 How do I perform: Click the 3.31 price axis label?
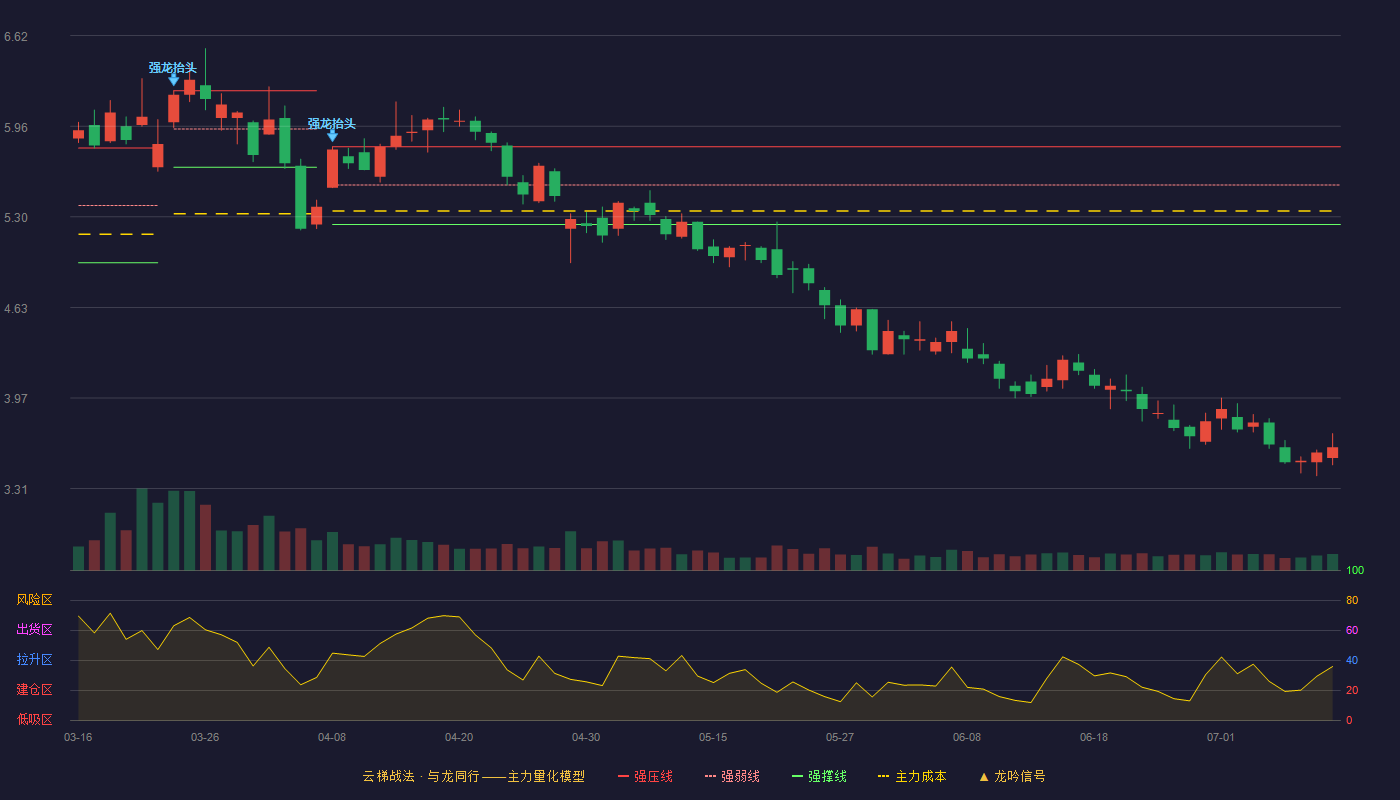pos(16,490)
